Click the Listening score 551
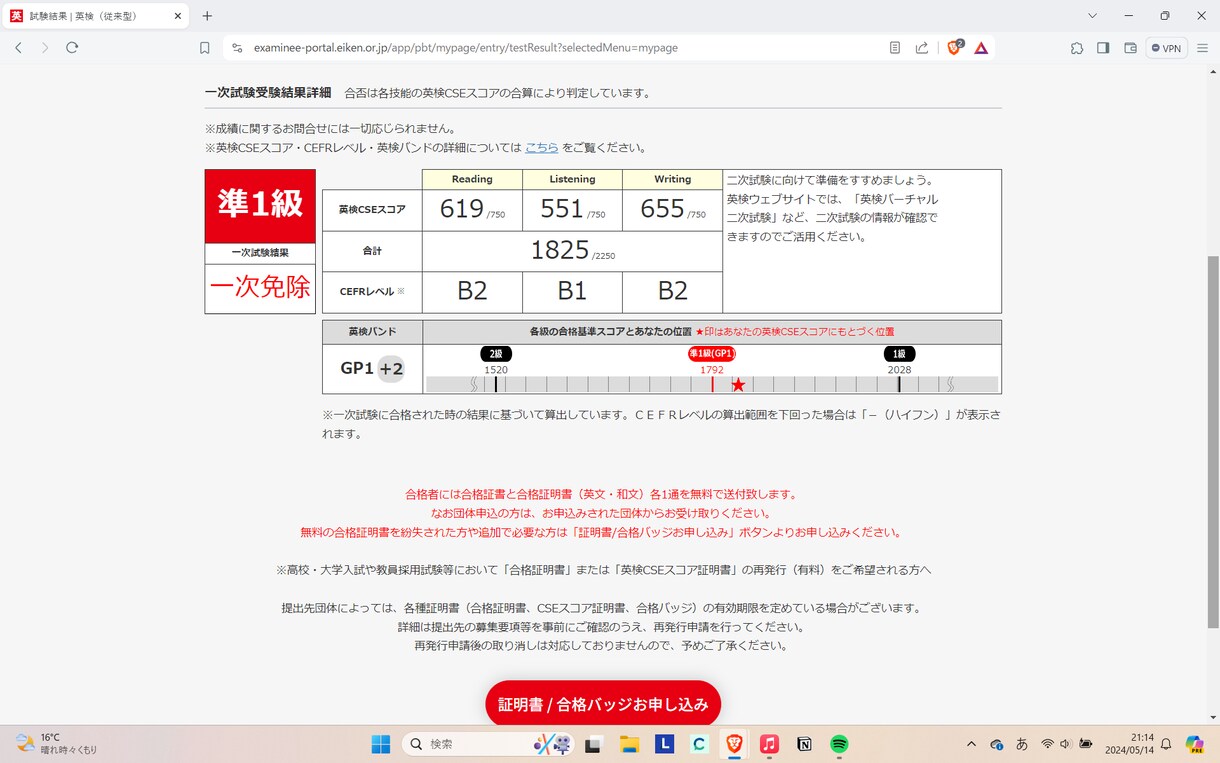The width and height of the screenshot is (1220, 763). pyautogui.click(x=561, y=209)
